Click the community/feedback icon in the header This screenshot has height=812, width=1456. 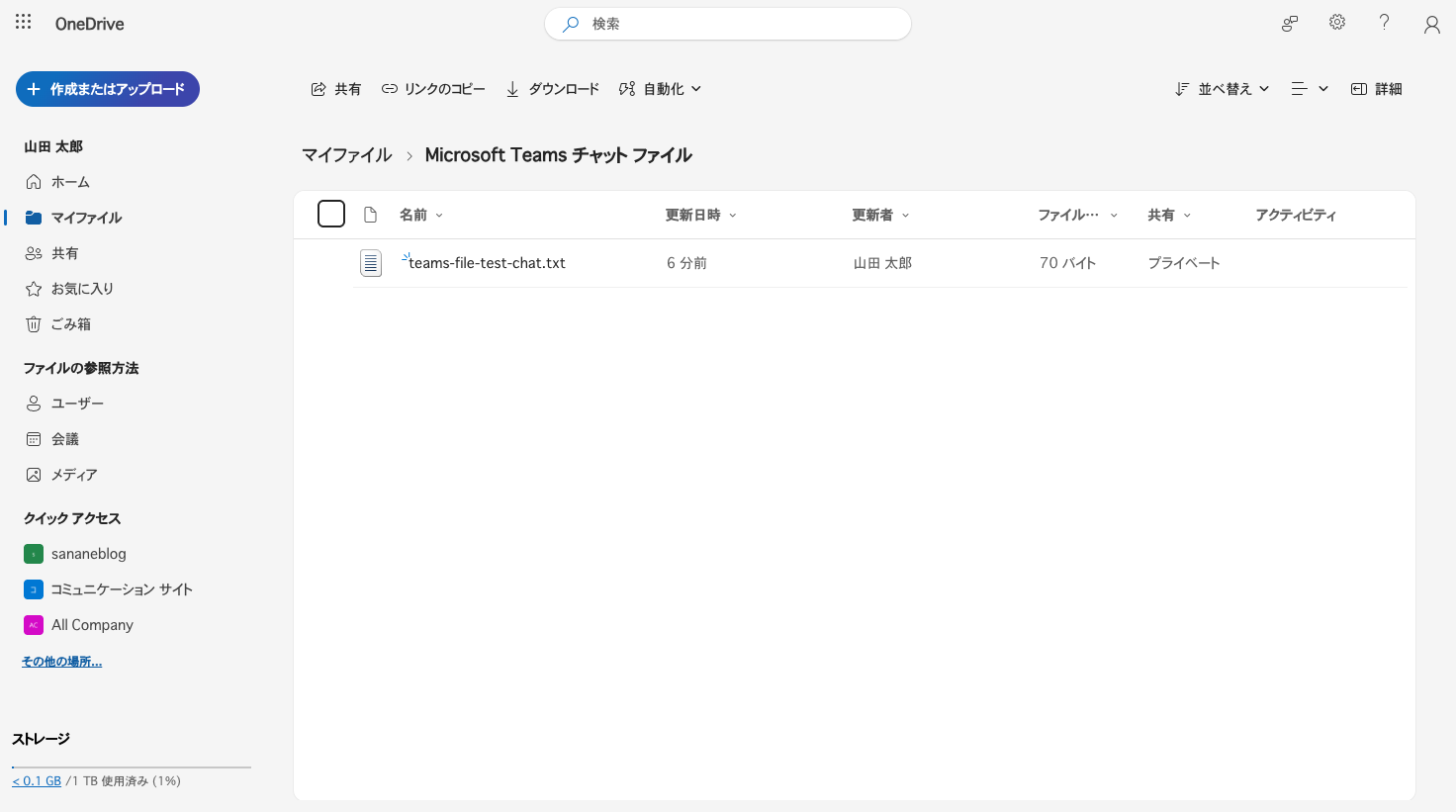1290,24
